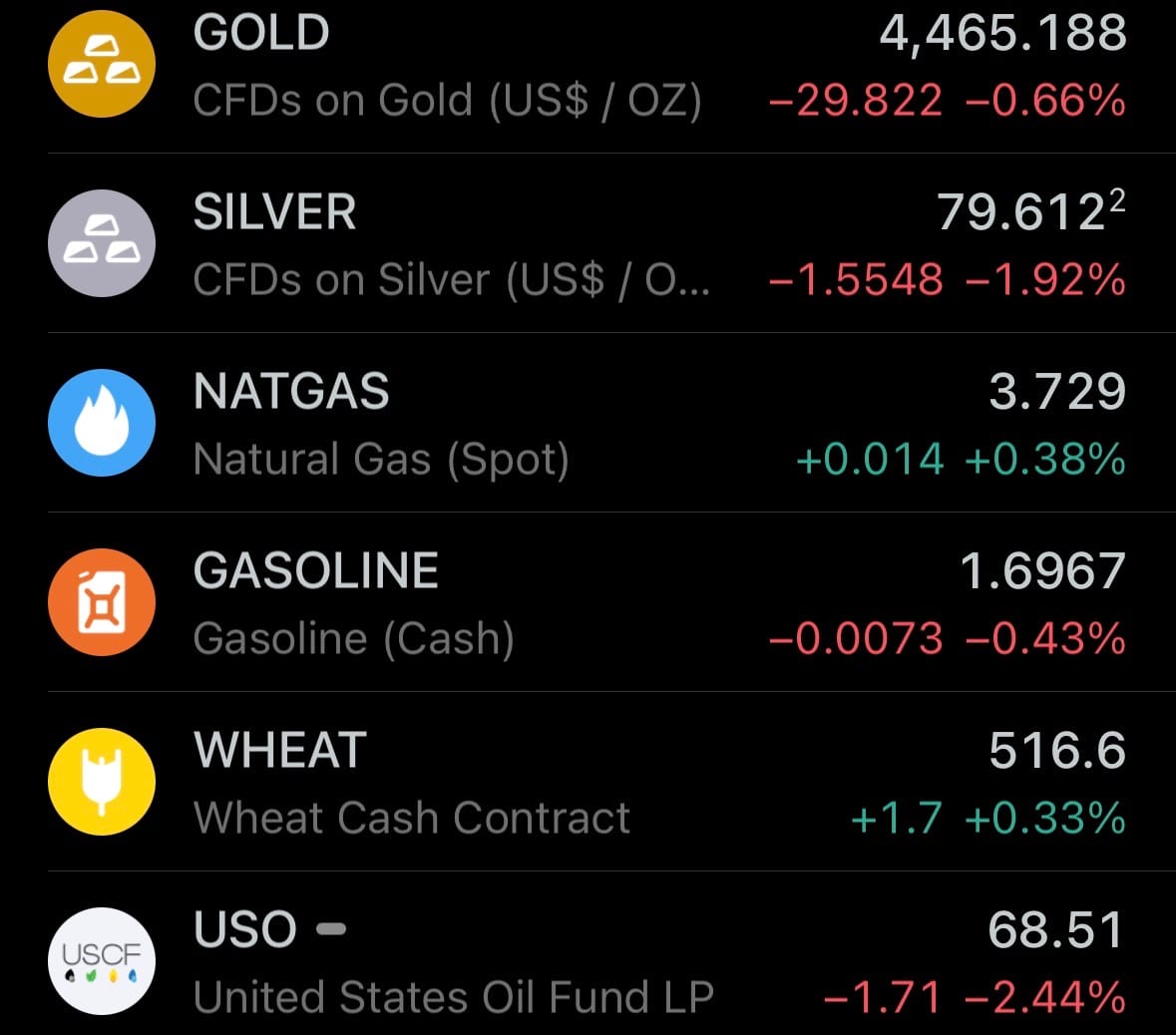
Task: Tap the blue natural gas flame icon
Action: coord(102,423)
